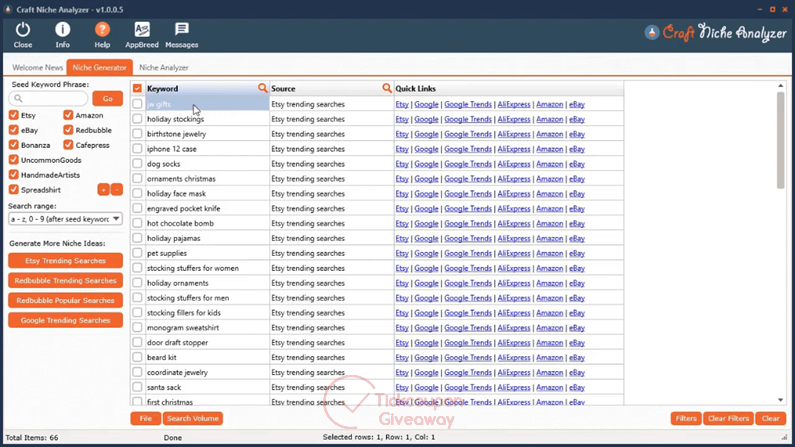Toggle the UncommonGoods checkbox
This screenshot has height=447, width=795.
(x=14, y=160)
